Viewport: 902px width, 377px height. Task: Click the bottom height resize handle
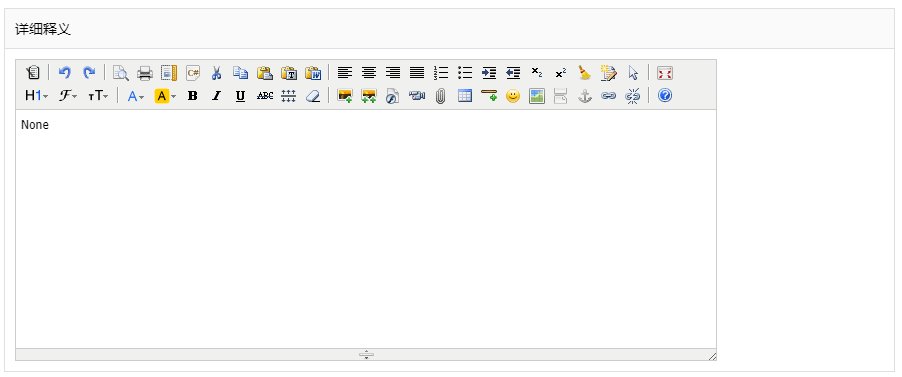[x=366, y=355]
